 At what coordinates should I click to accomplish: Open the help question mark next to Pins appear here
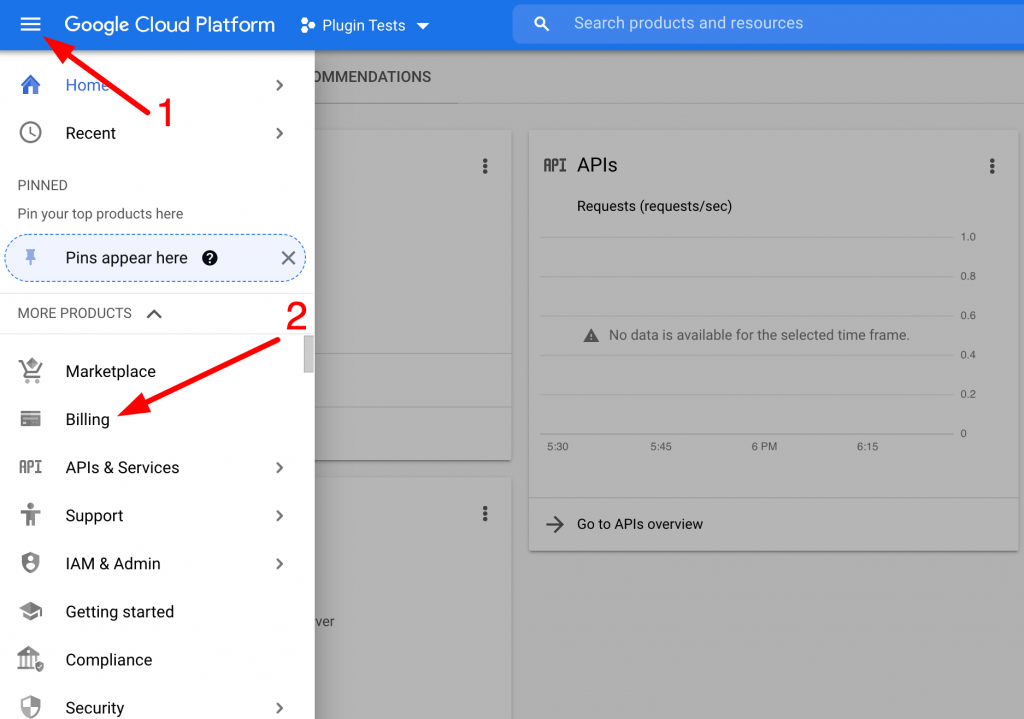coord(210,258)
